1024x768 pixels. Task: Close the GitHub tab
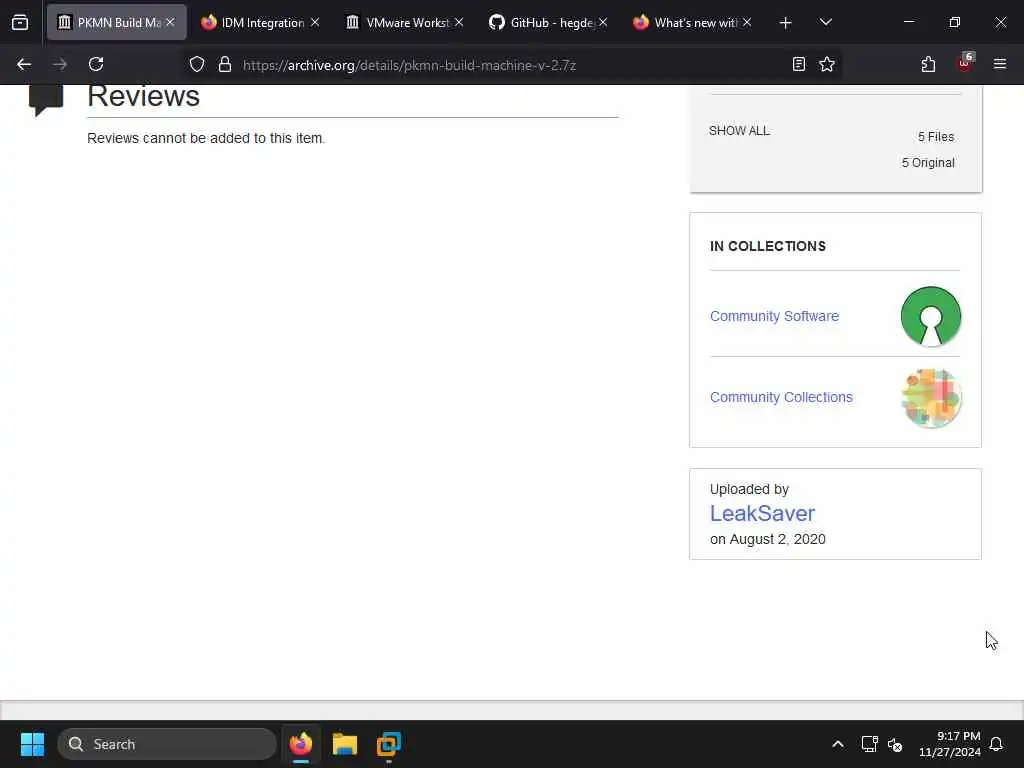[x=603, y=23]
